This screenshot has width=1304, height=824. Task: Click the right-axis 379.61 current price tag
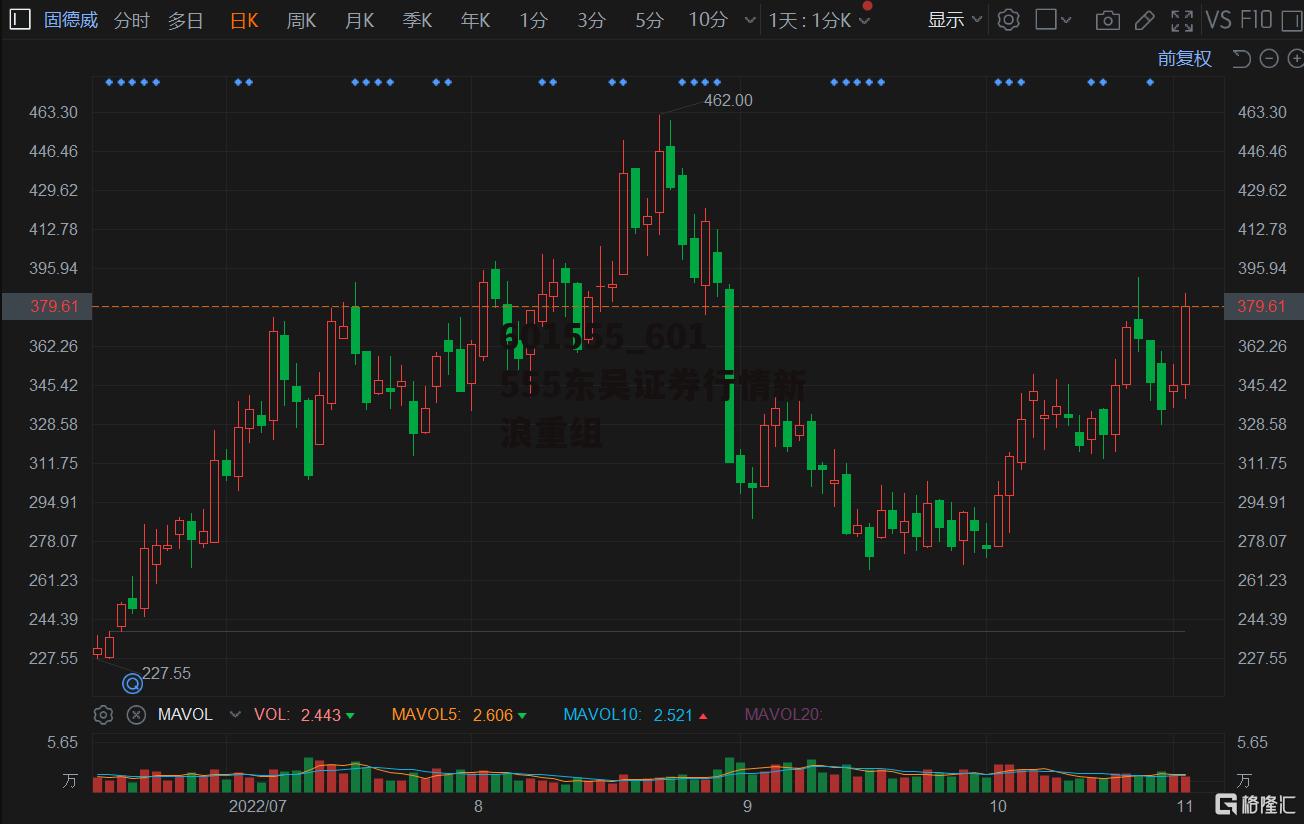click(x=1262, y=306)
